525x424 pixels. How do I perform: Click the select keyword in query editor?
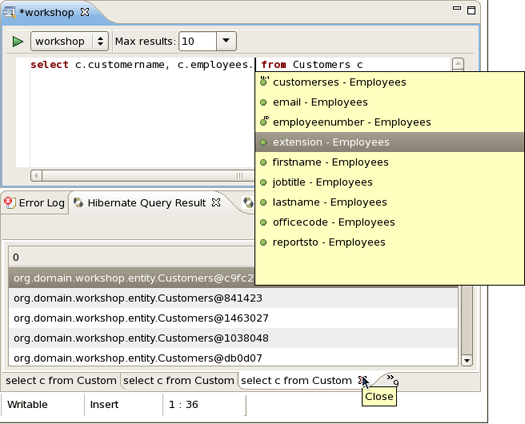point(50,64)
